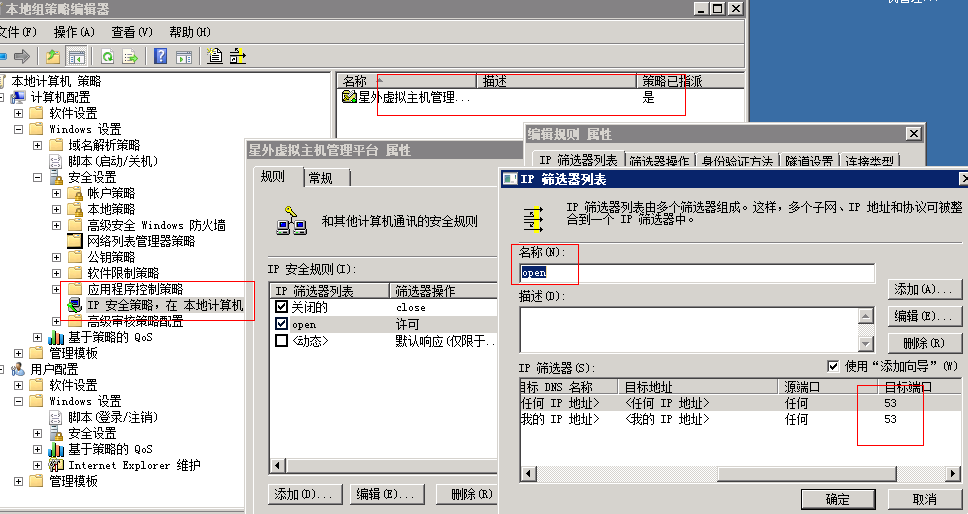968x514 pixels.
Task: Click the export list toolbar icon
Action: [x=128, y=56]
